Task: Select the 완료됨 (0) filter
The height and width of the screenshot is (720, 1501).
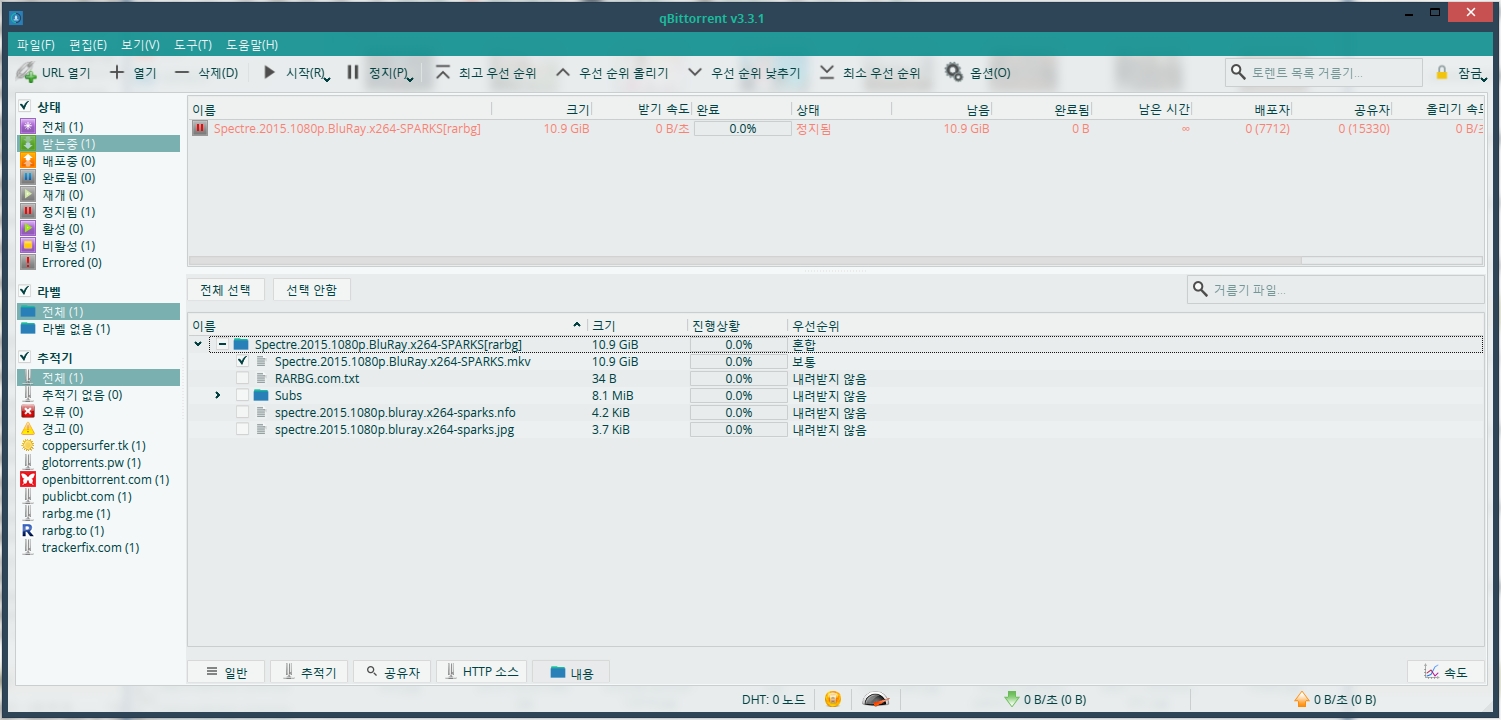Action: pyautogui.click(x=98, y=177)
